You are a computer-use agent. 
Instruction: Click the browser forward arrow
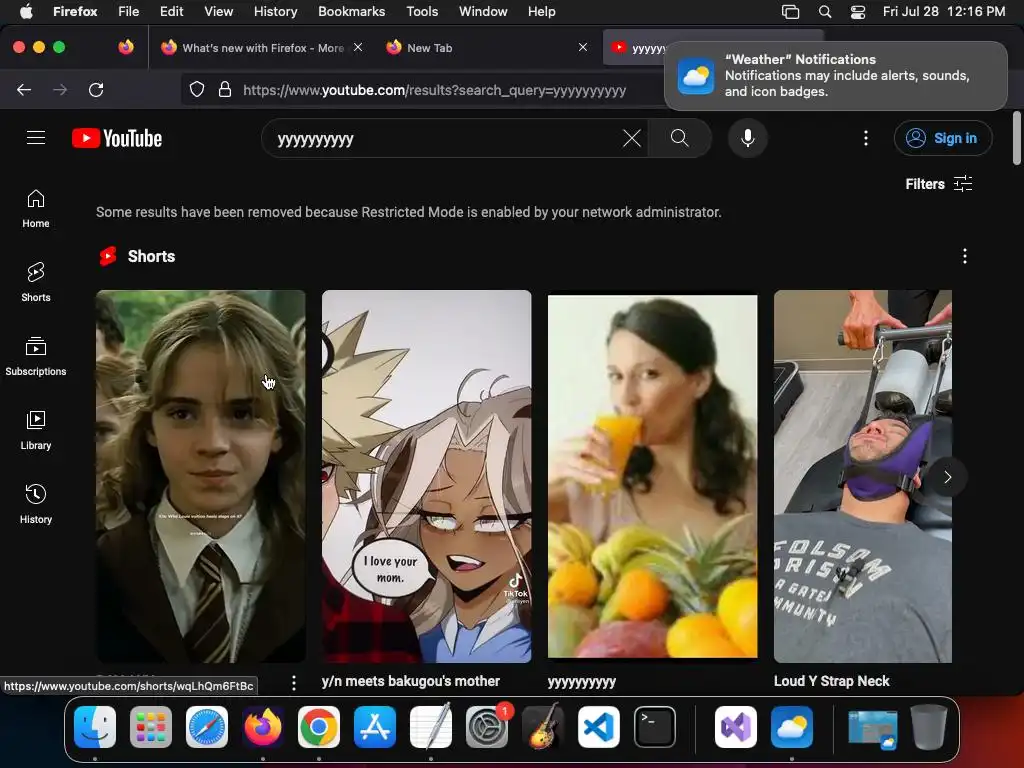pos(60,90)
